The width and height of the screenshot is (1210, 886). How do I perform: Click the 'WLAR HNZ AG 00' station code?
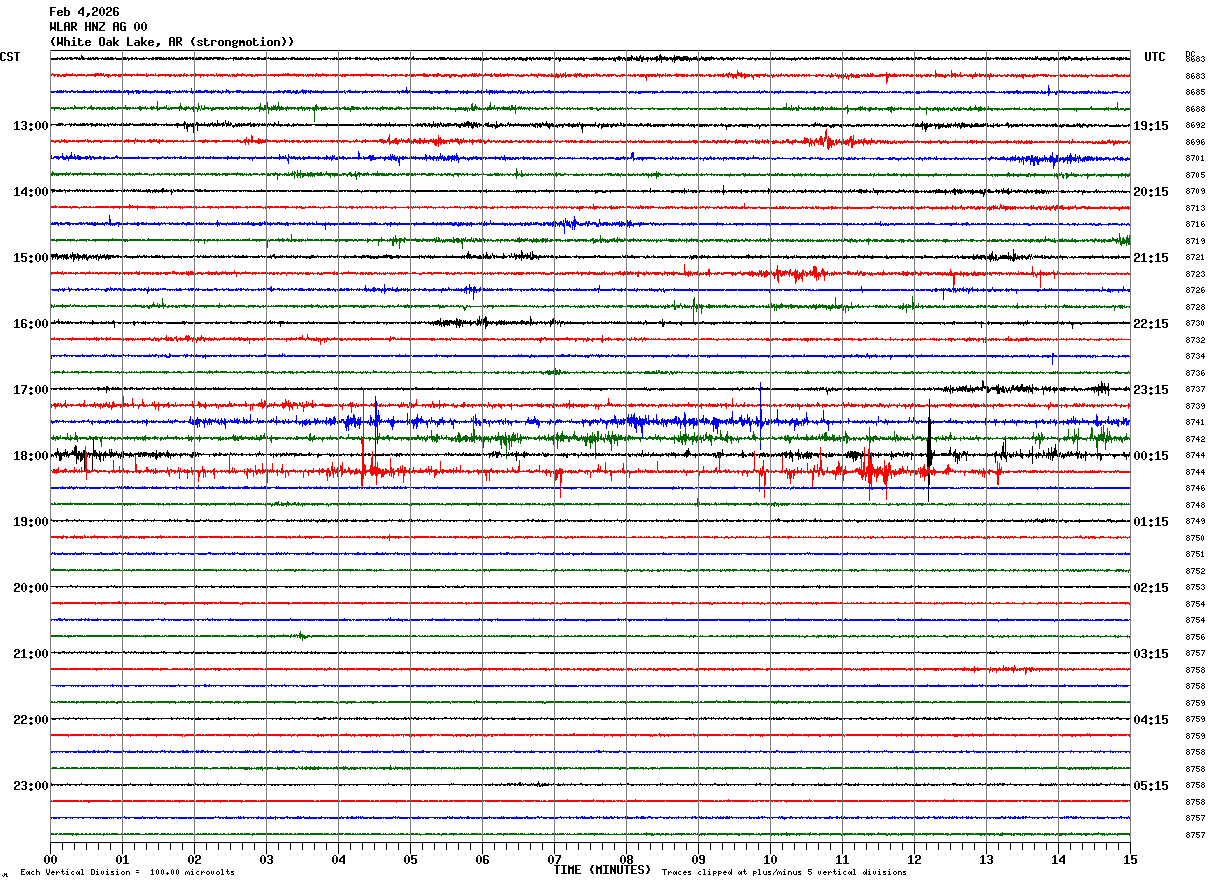(98, 27)
